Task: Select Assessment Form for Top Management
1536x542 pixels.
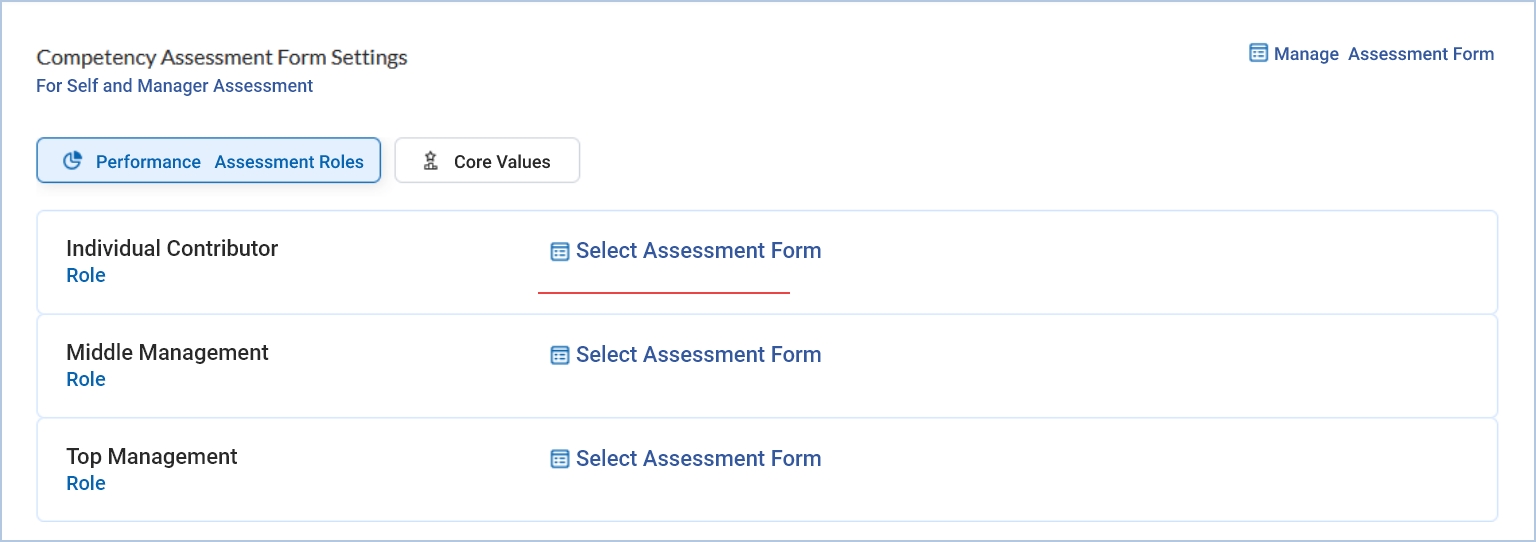Action: (698, 459)
